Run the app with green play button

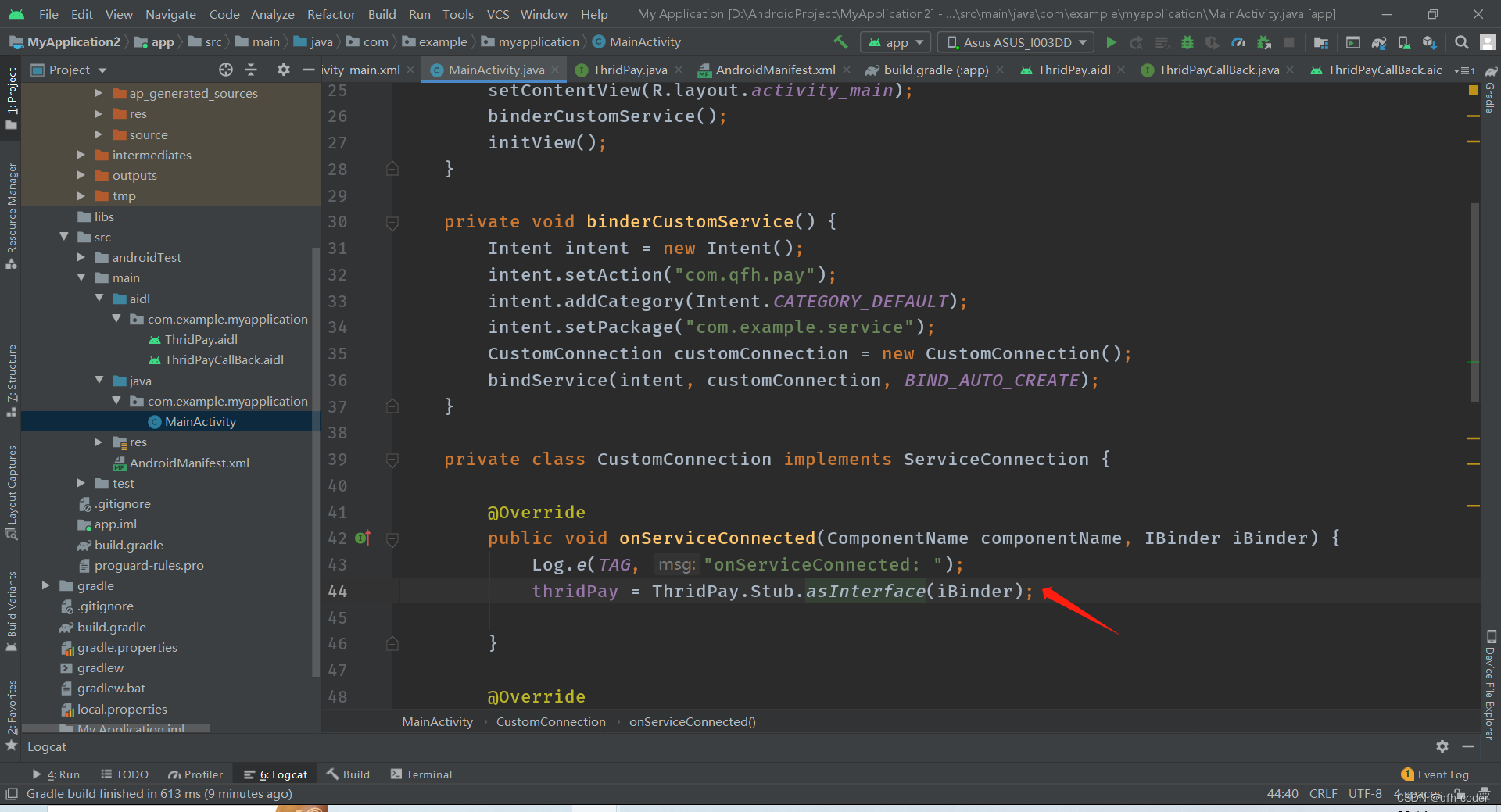click(x=1111, y=42)
